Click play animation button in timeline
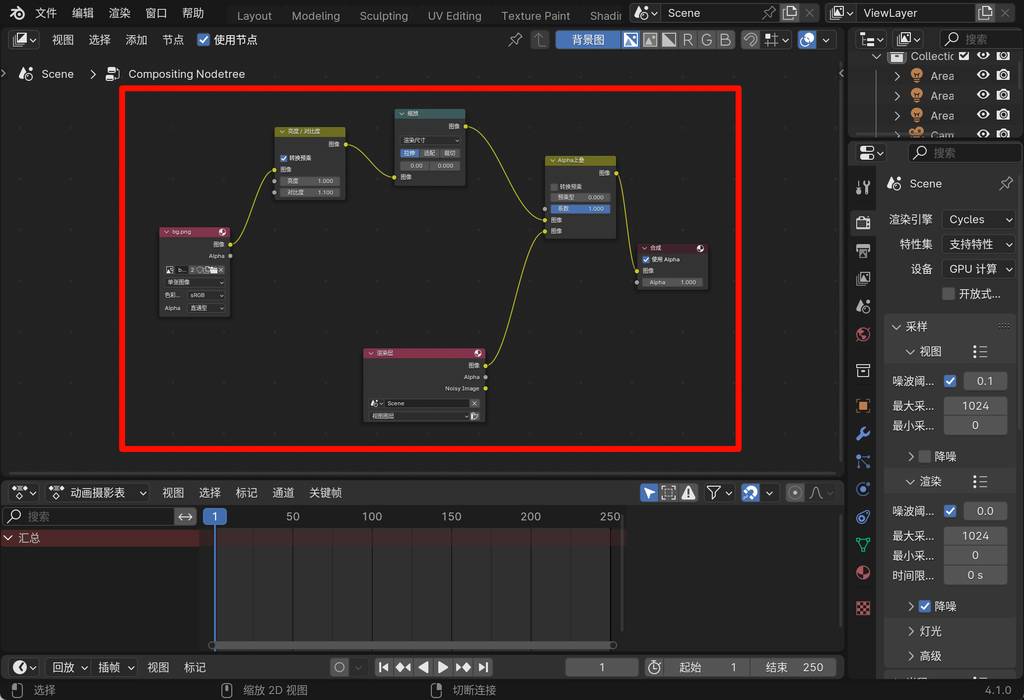This screenshot has height=700, width=1024. (443, 667)
